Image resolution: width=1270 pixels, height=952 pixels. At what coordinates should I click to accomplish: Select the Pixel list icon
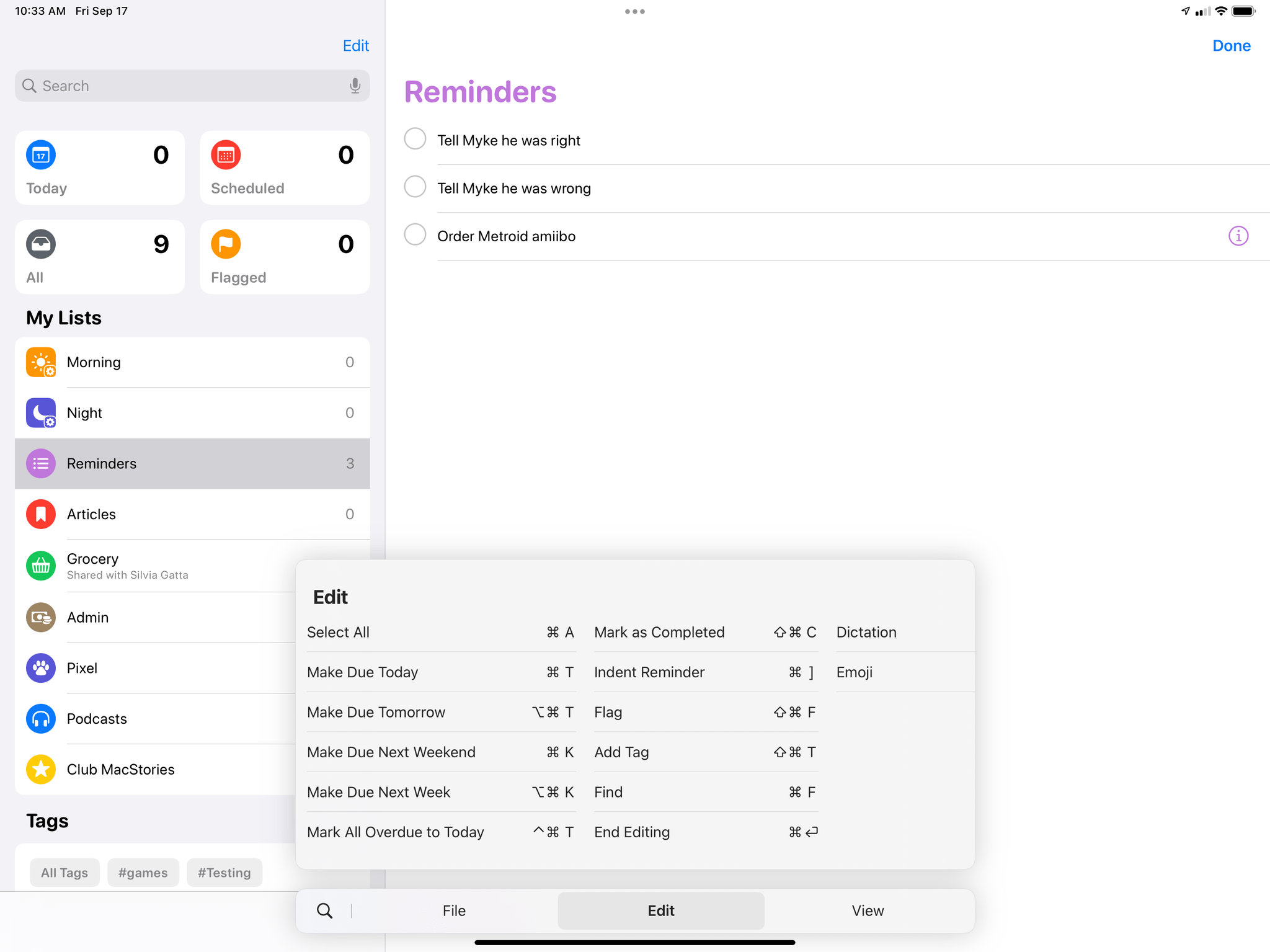click(41, 668)
